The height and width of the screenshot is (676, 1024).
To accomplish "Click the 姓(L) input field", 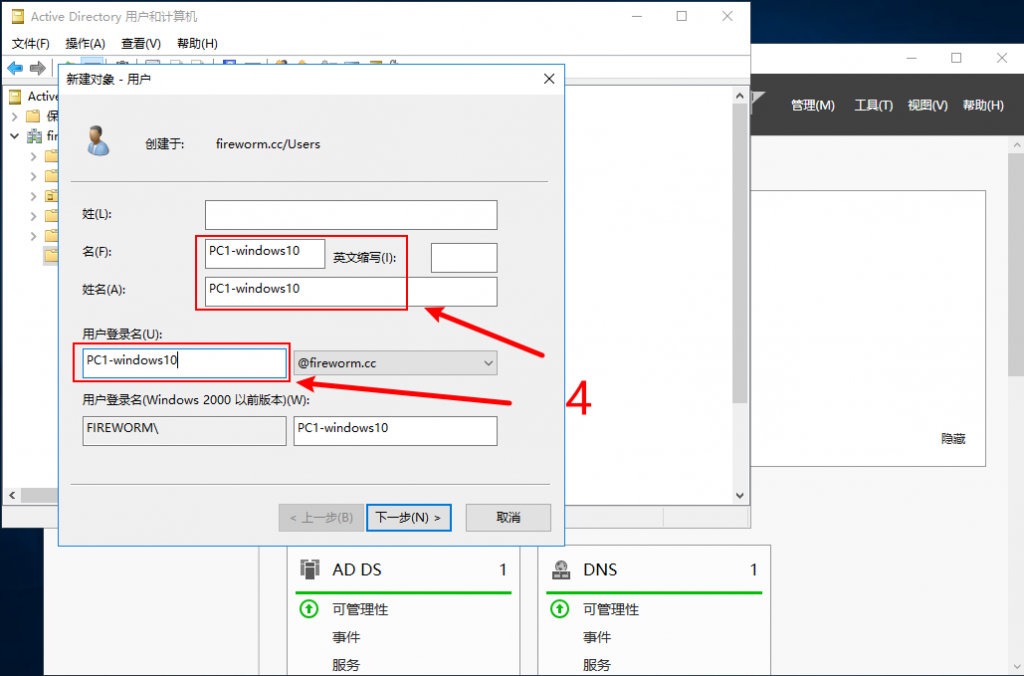I will pyautogui.click(x=350, y=215).
